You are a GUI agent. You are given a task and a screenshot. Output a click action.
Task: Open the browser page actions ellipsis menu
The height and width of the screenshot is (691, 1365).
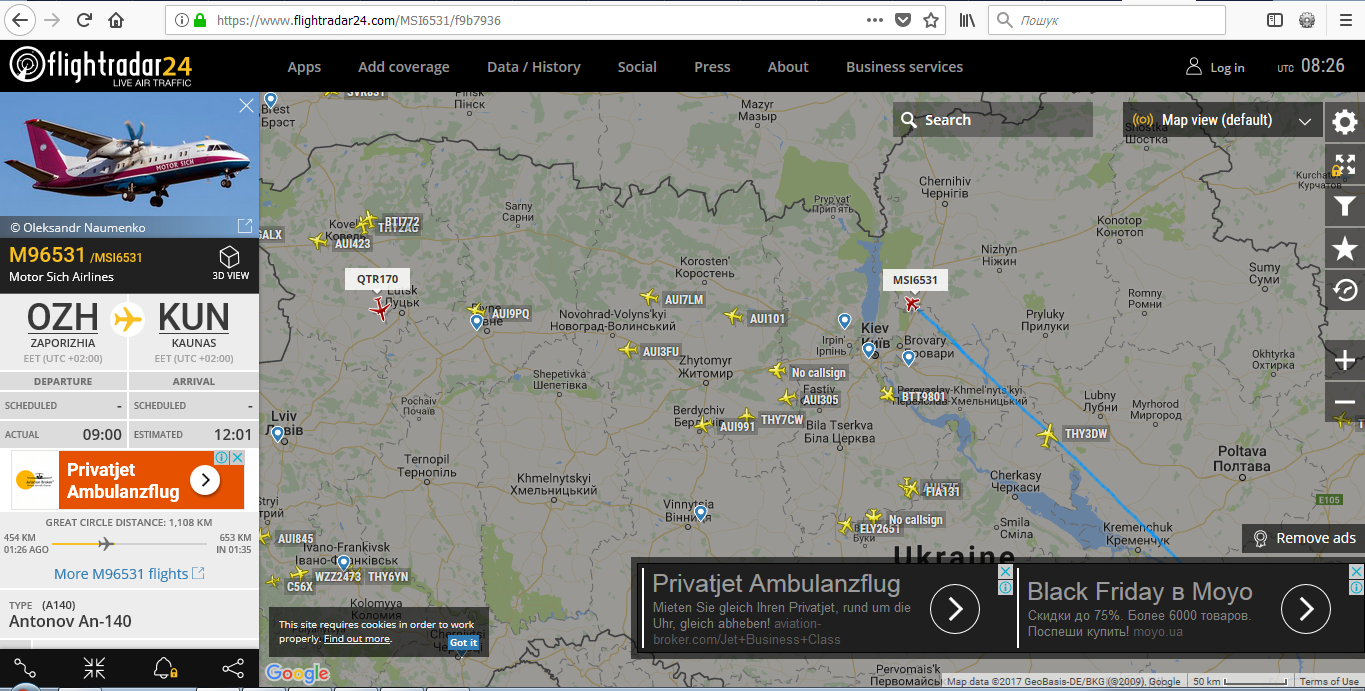[x=874, y=20]
